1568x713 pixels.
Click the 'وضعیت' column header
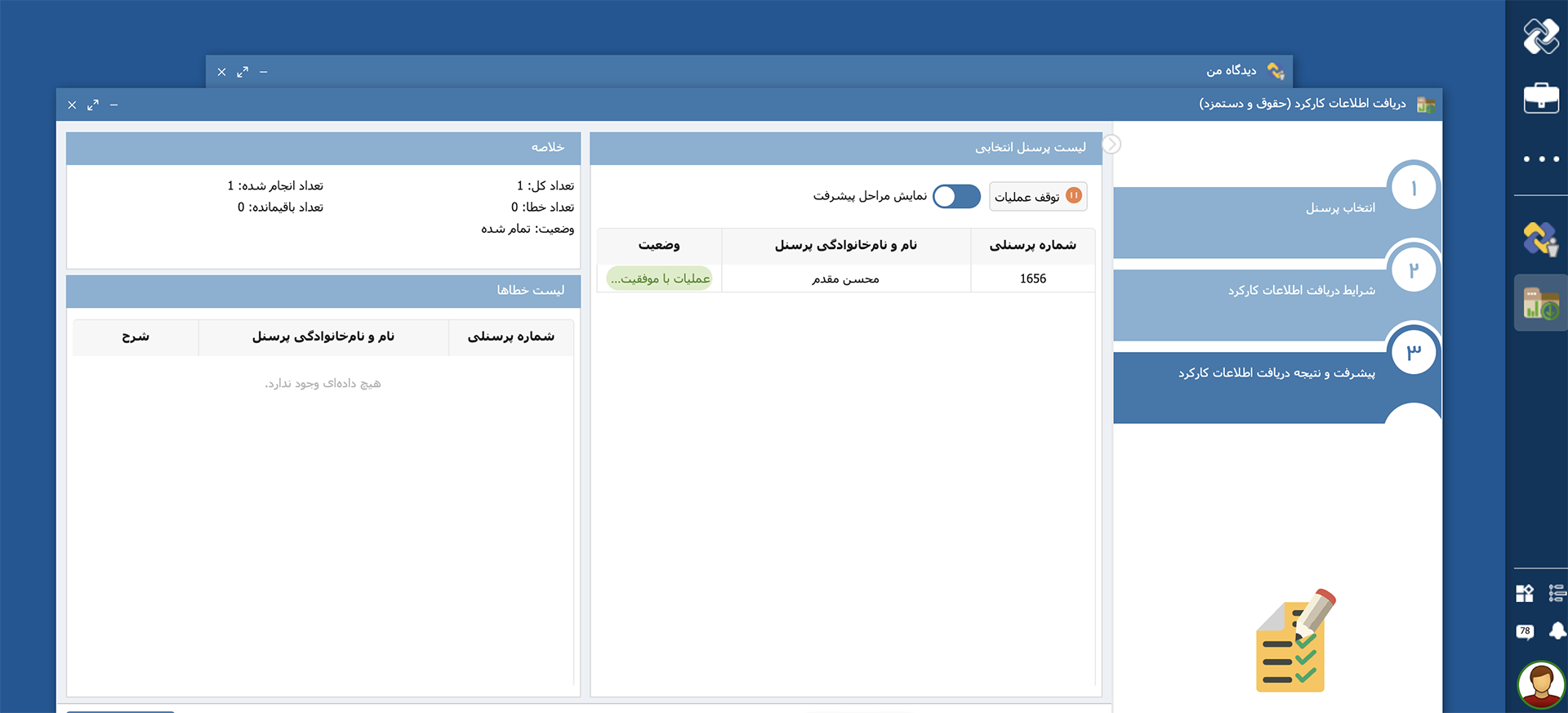[x=659, y=245]
